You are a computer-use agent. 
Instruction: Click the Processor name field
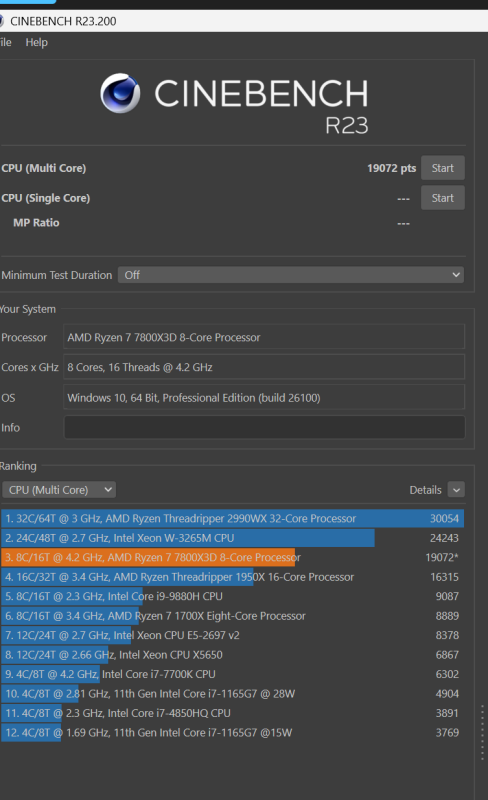(x=264, y=337)
